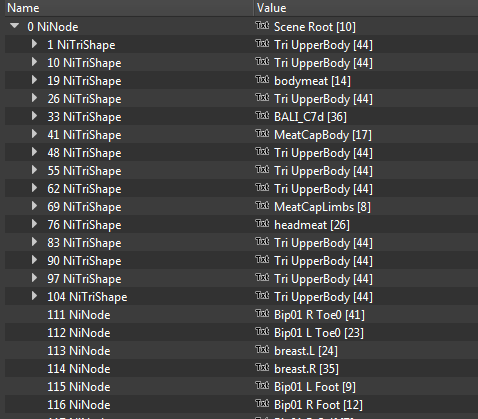Viewport: 478px width, 419px height.
Task: Select the 113 NiNode row
Action: point(241,351)
